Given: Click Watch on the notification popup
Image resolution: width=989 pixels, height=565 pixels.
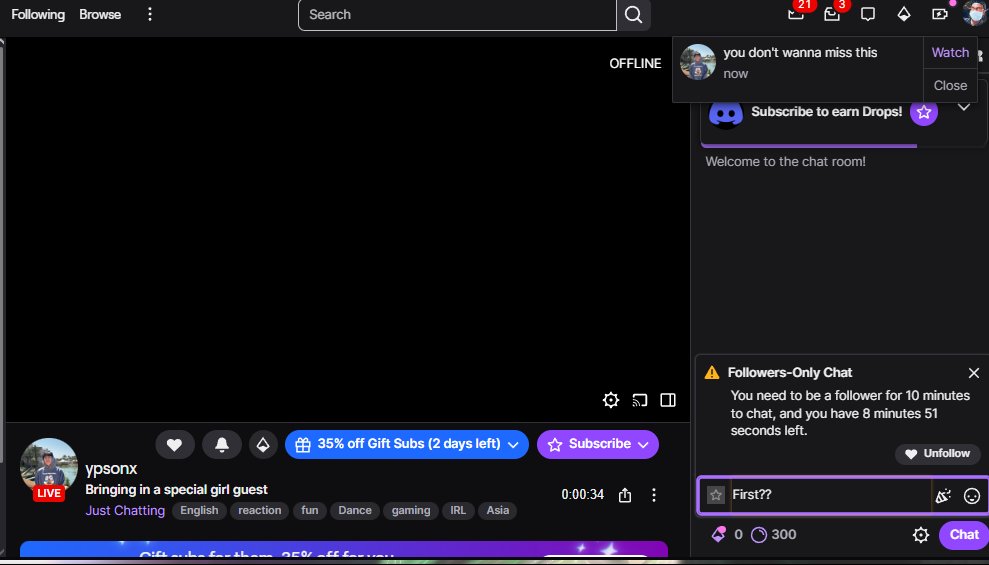Looking at the screenshot, I should pyautogui.click(x=950, y=52).
